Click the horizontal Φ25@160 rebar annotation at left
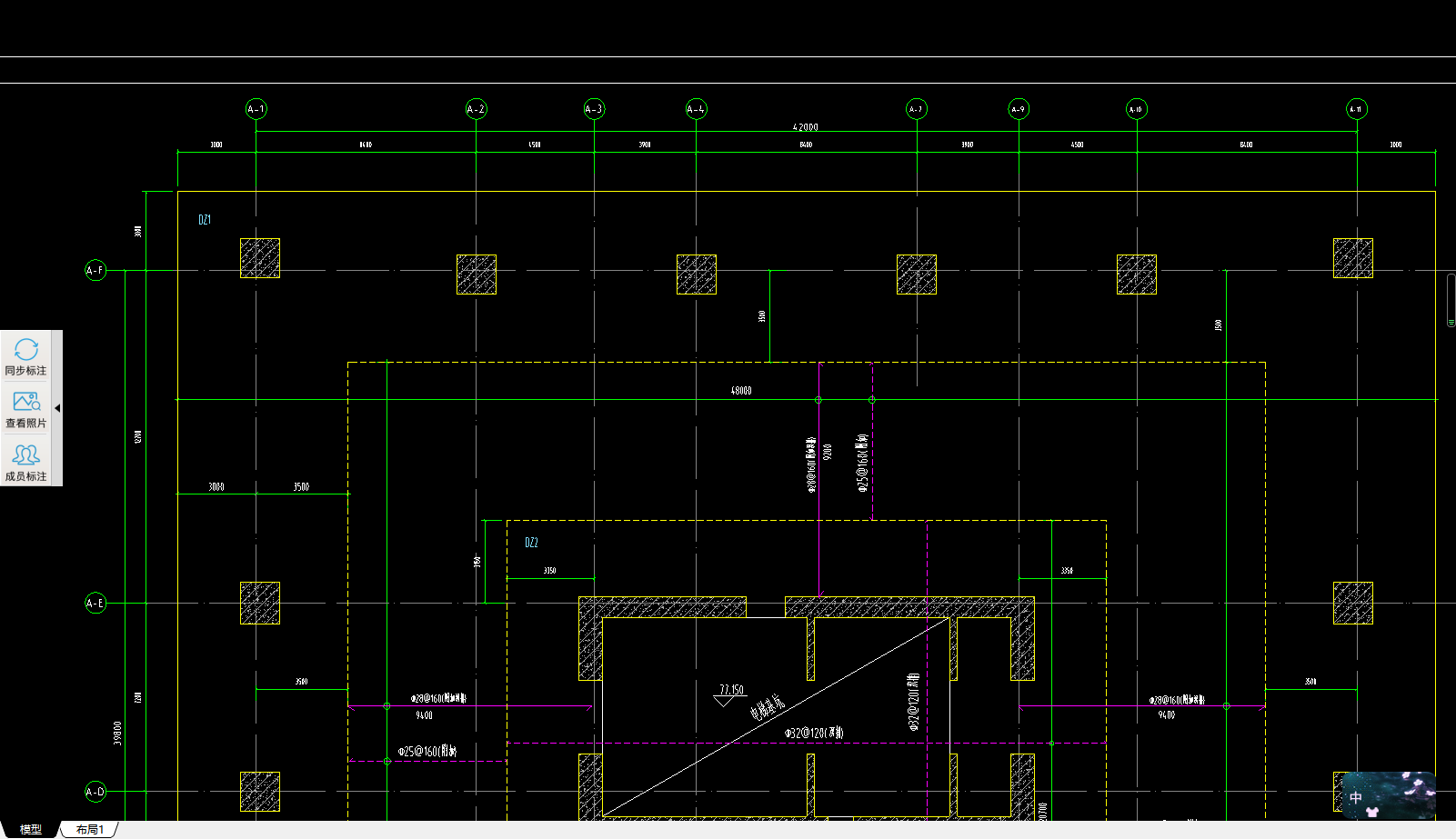Image resolution: width=1456 pixels, height=839 pixels. 427,752
